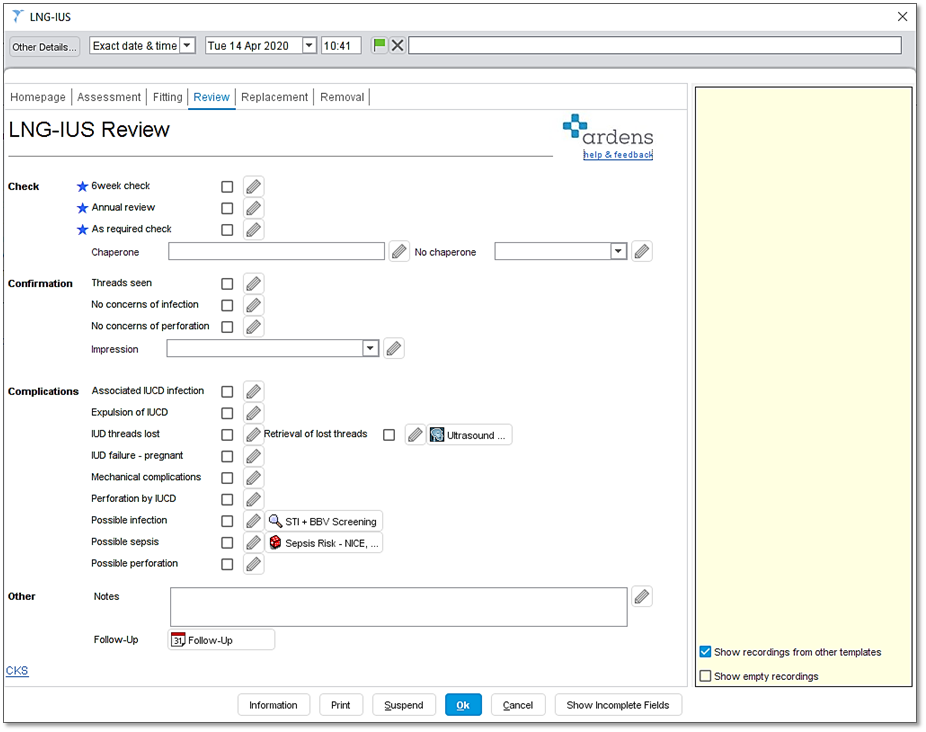The width and height of the screenshot is (926, 732).
Task: Check the Show empty recordings option
Action: [705, 676]
